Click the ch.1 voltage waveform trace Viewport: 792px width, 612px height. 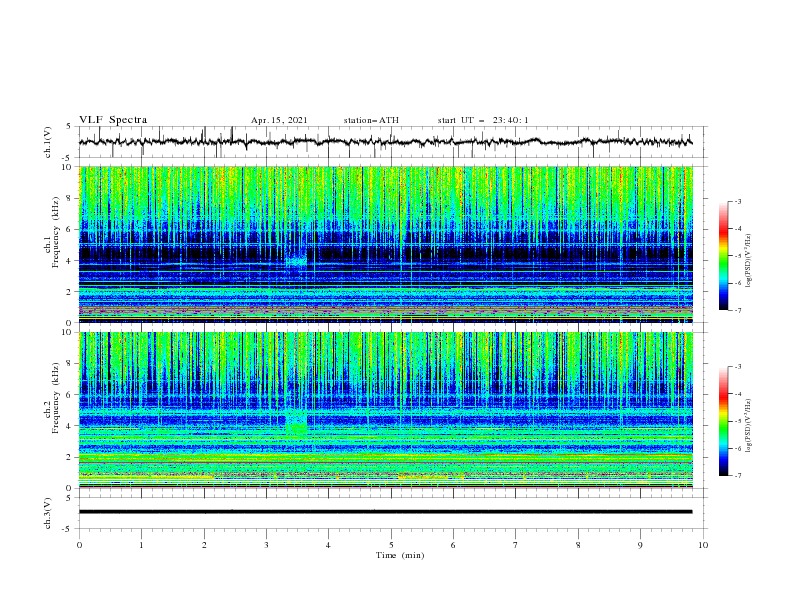385,142
